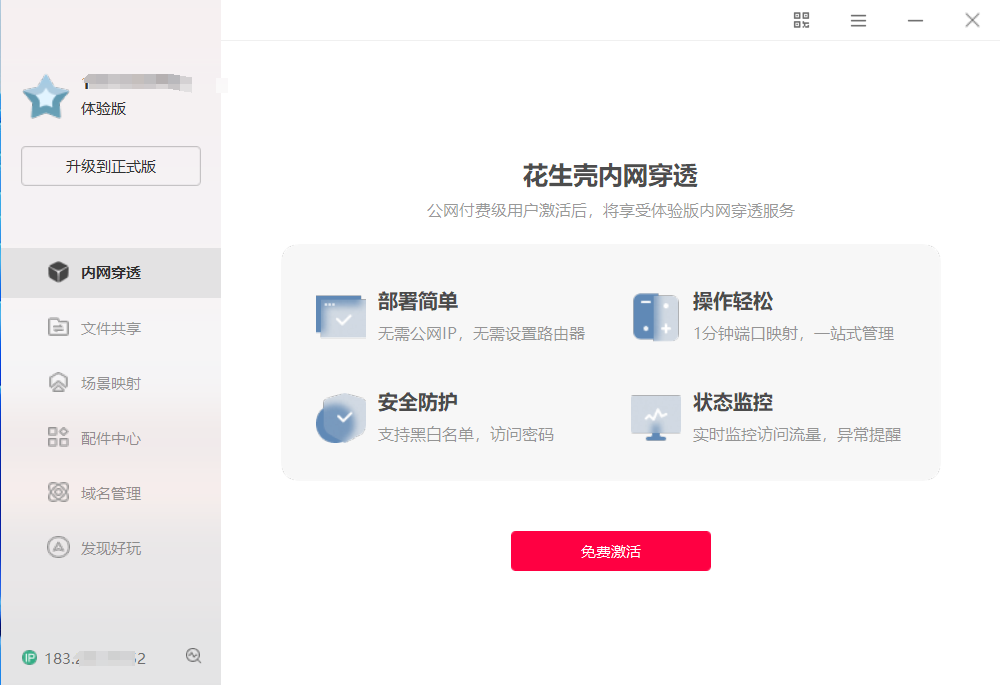Screen dimensions: 1000x685
Task: Click the green IP badge icon
Action: 29,658
